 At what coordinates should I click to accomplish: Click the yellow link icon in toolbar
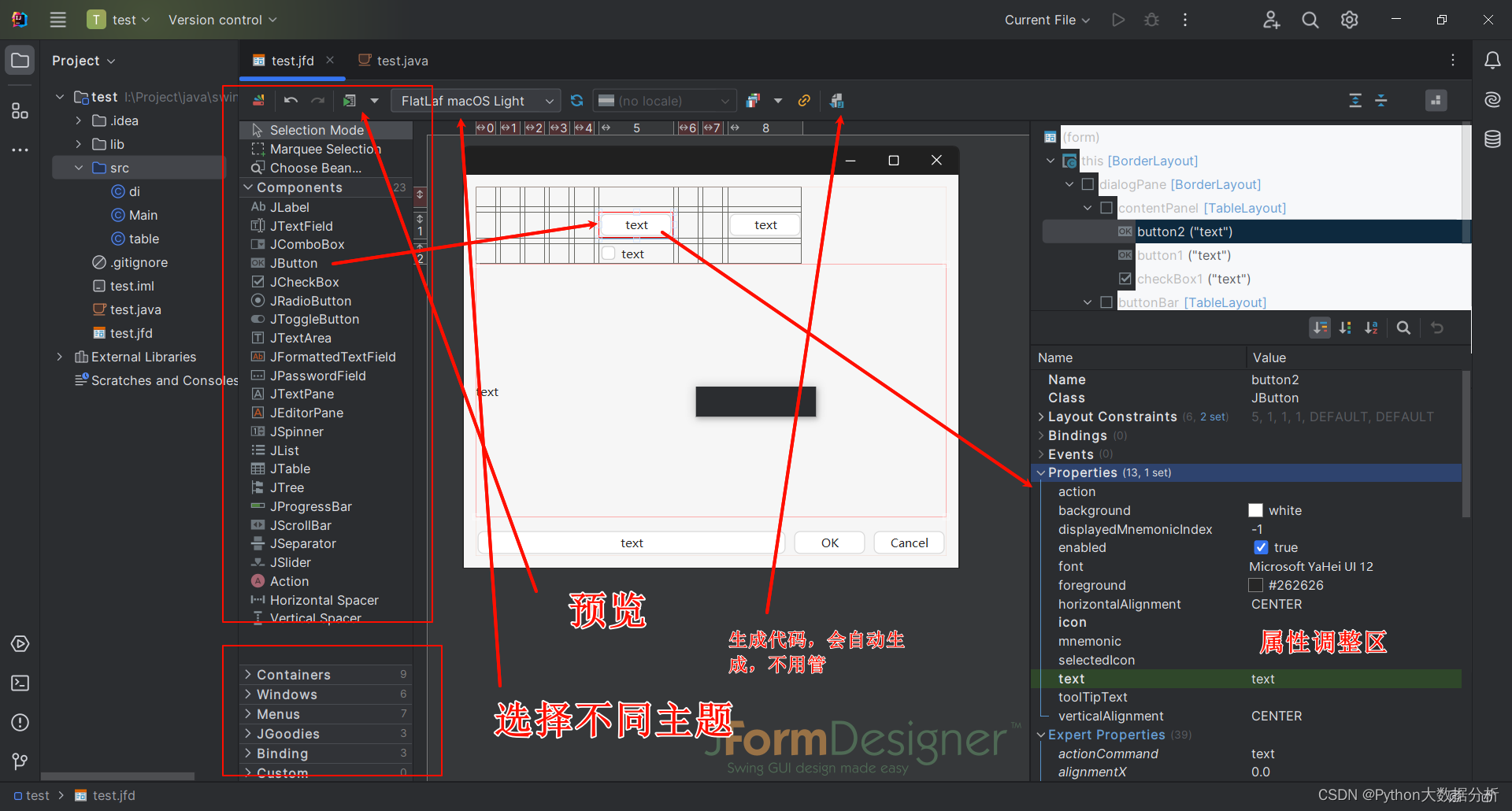(804, 101)
